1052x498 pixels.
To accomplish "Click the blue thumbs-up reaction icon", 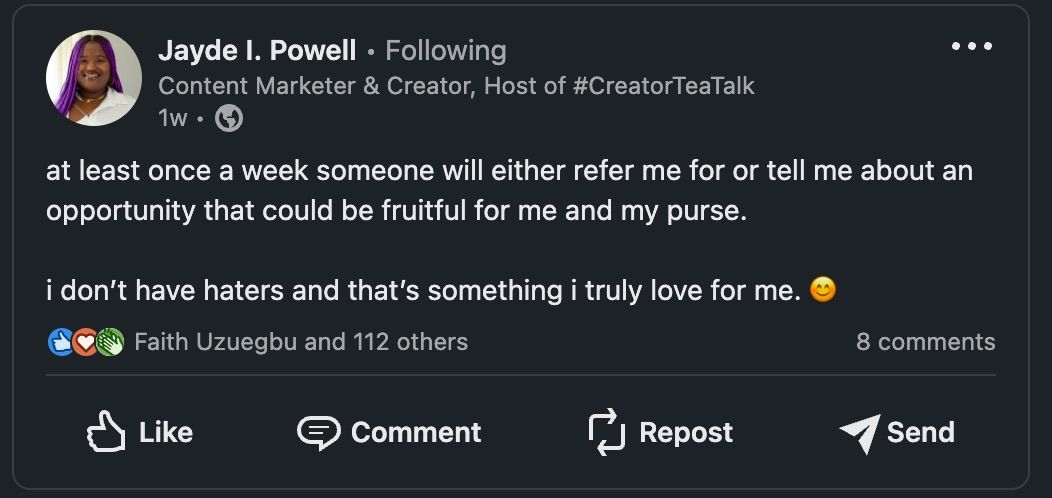I will (60, 342).
